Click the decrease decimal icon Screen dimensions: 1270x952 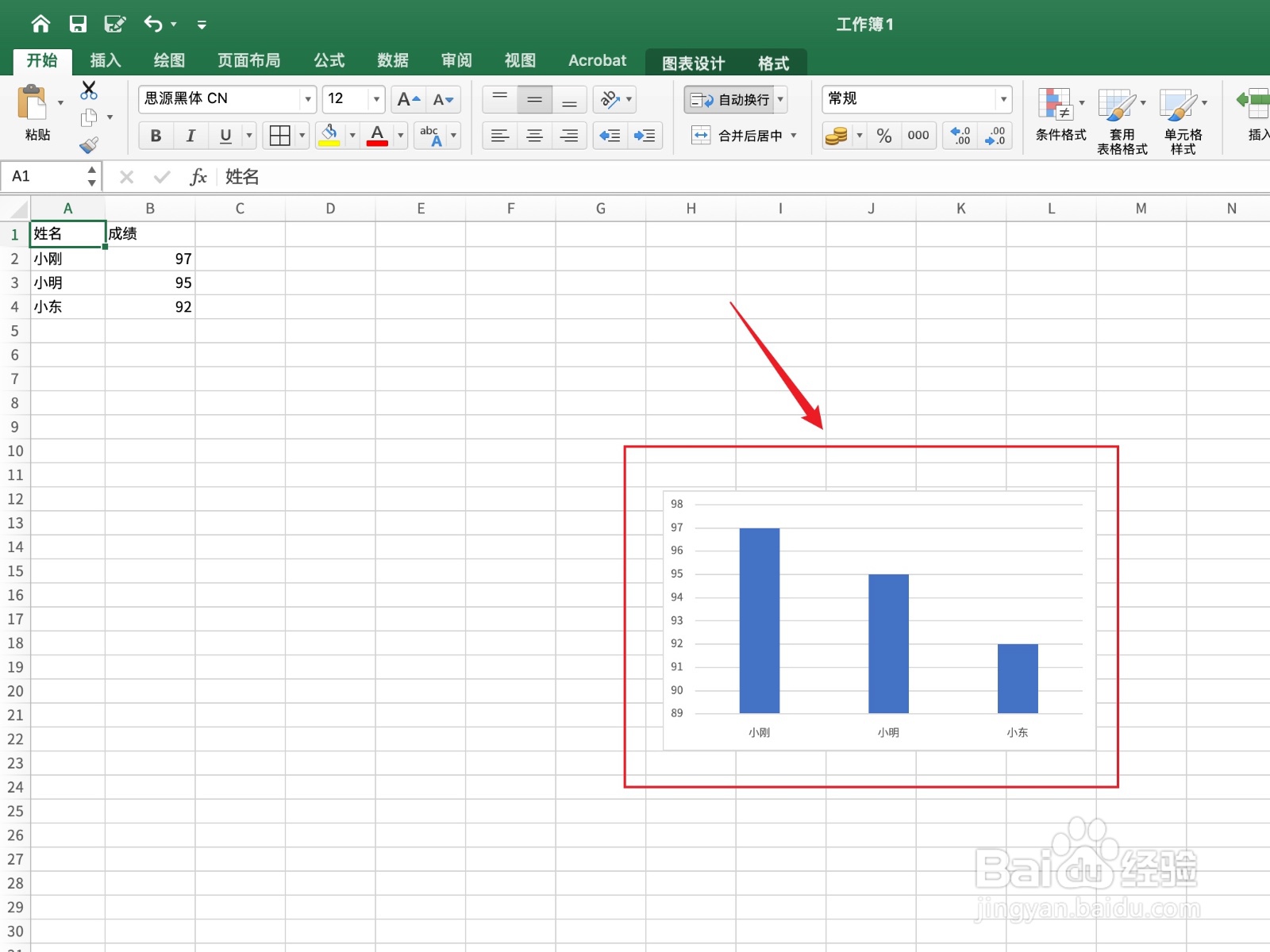pos(995,136)
